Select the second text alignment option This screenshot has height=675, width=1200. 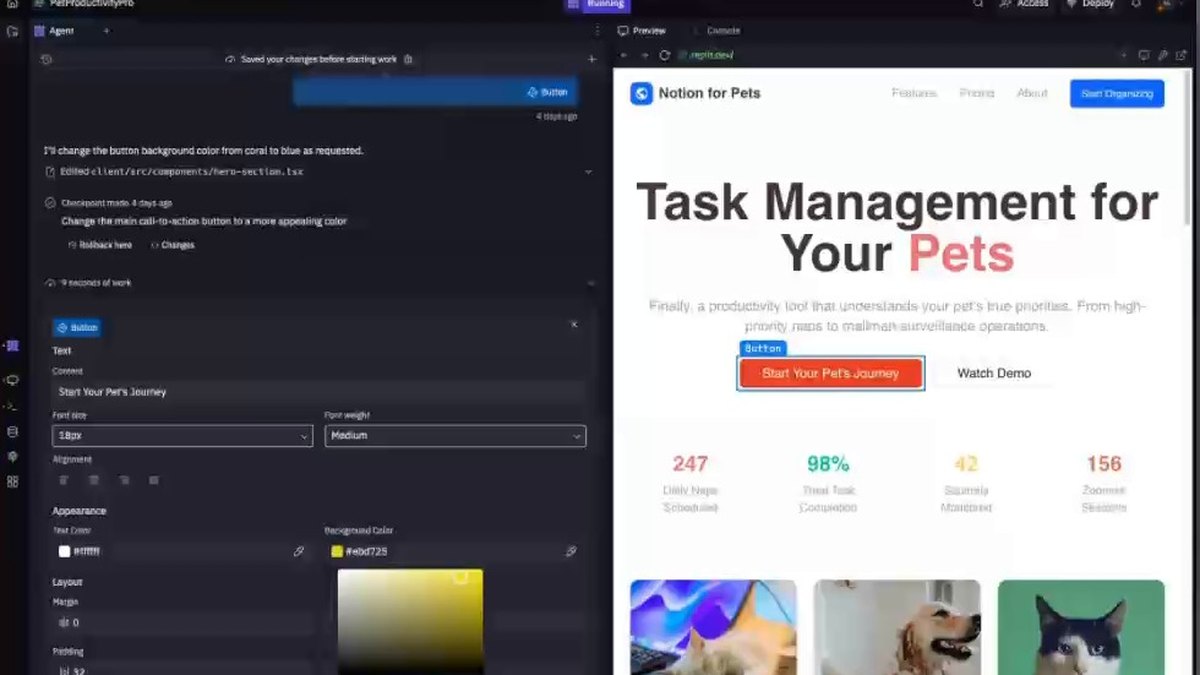(94, 480)
